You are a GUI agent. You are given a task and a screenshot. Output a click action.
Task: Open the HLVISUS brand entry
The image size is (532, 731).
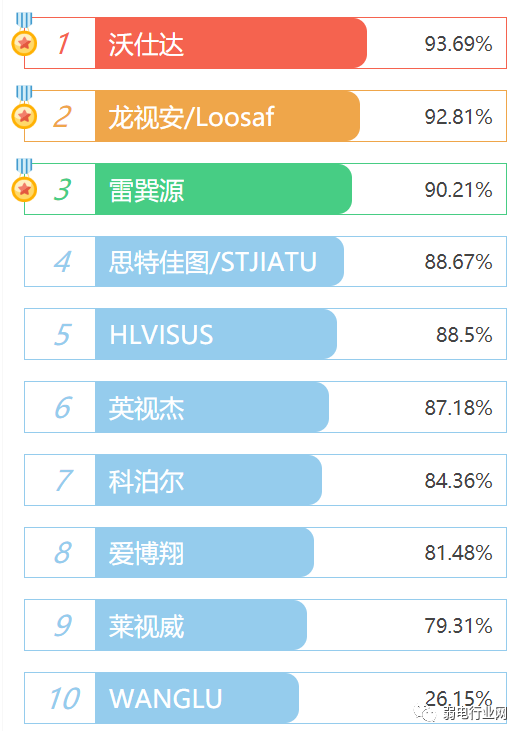coord(216,334)
